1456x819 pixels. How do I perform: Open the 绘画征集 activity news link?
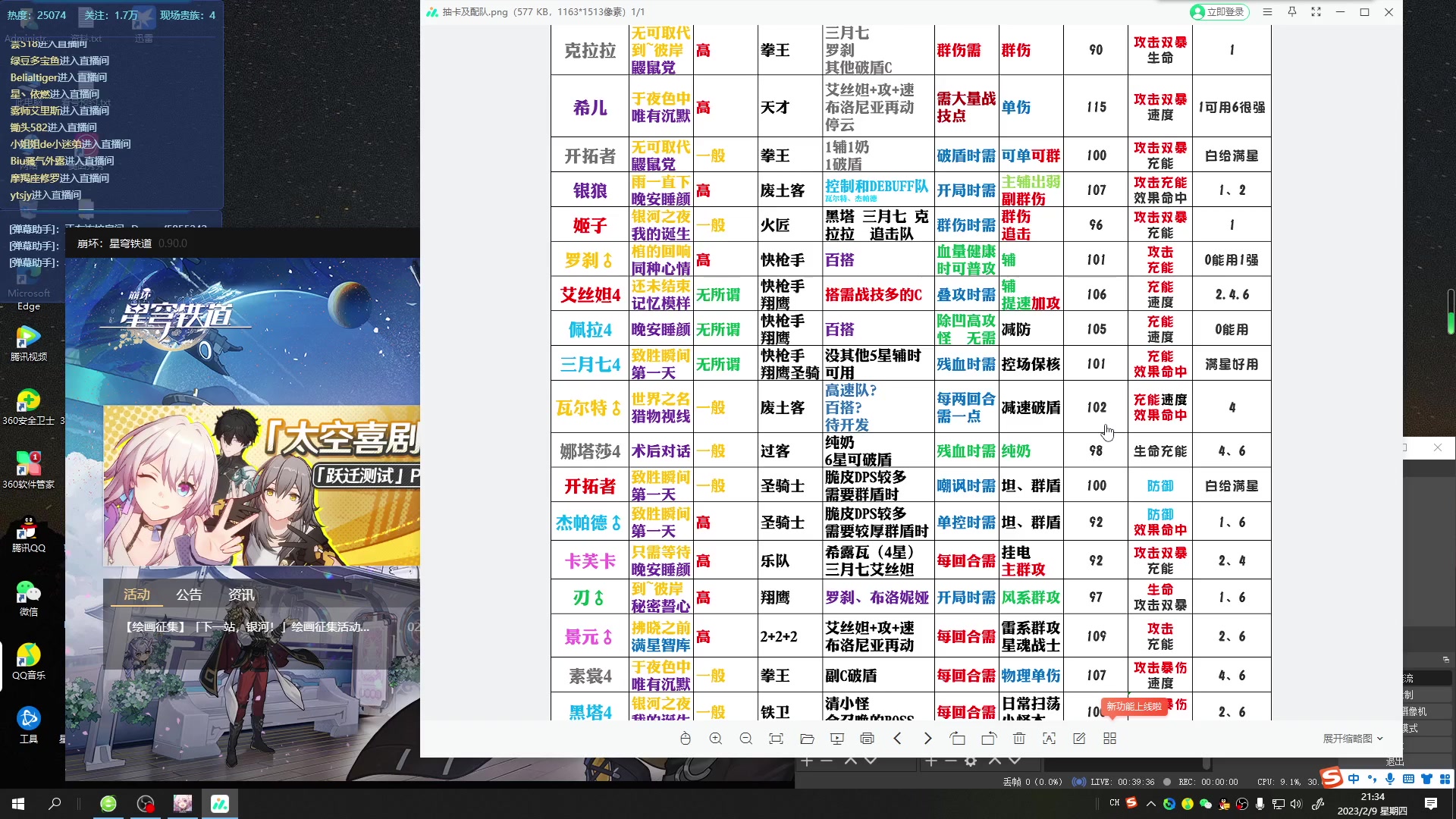[x=246, y=627]
